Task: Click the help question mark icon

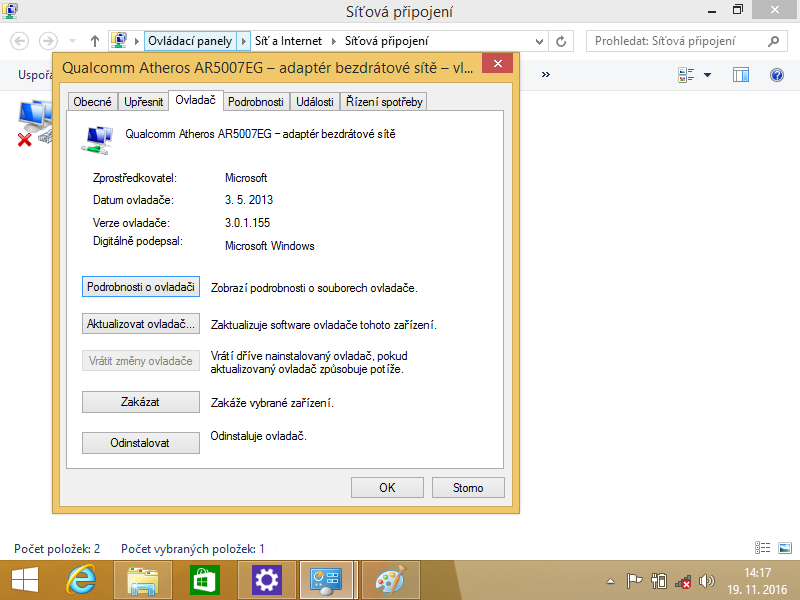Action: click(776, 75)
